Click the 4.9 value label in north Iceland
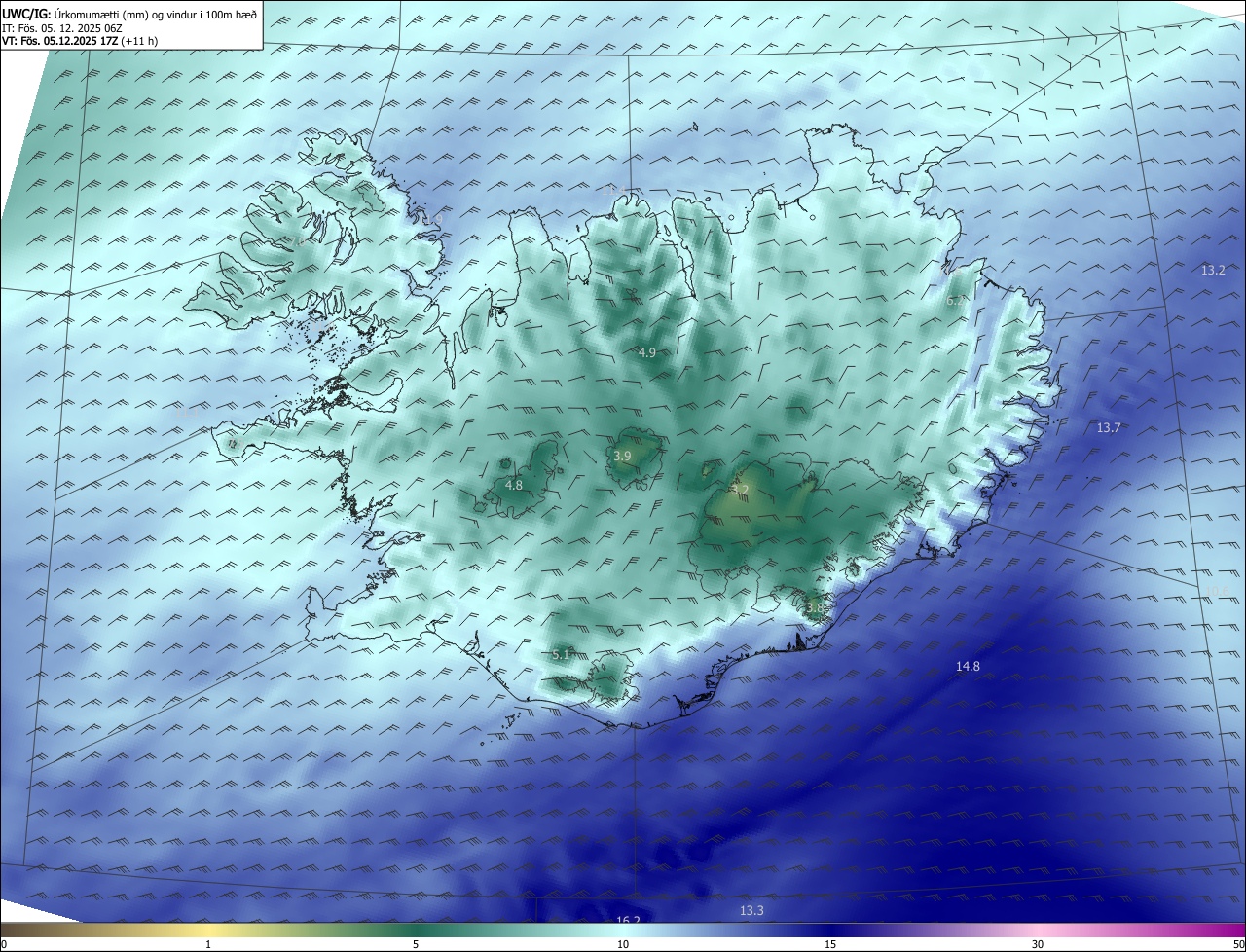This screenshot has height=952, width=1246. (x=647, y=352)
